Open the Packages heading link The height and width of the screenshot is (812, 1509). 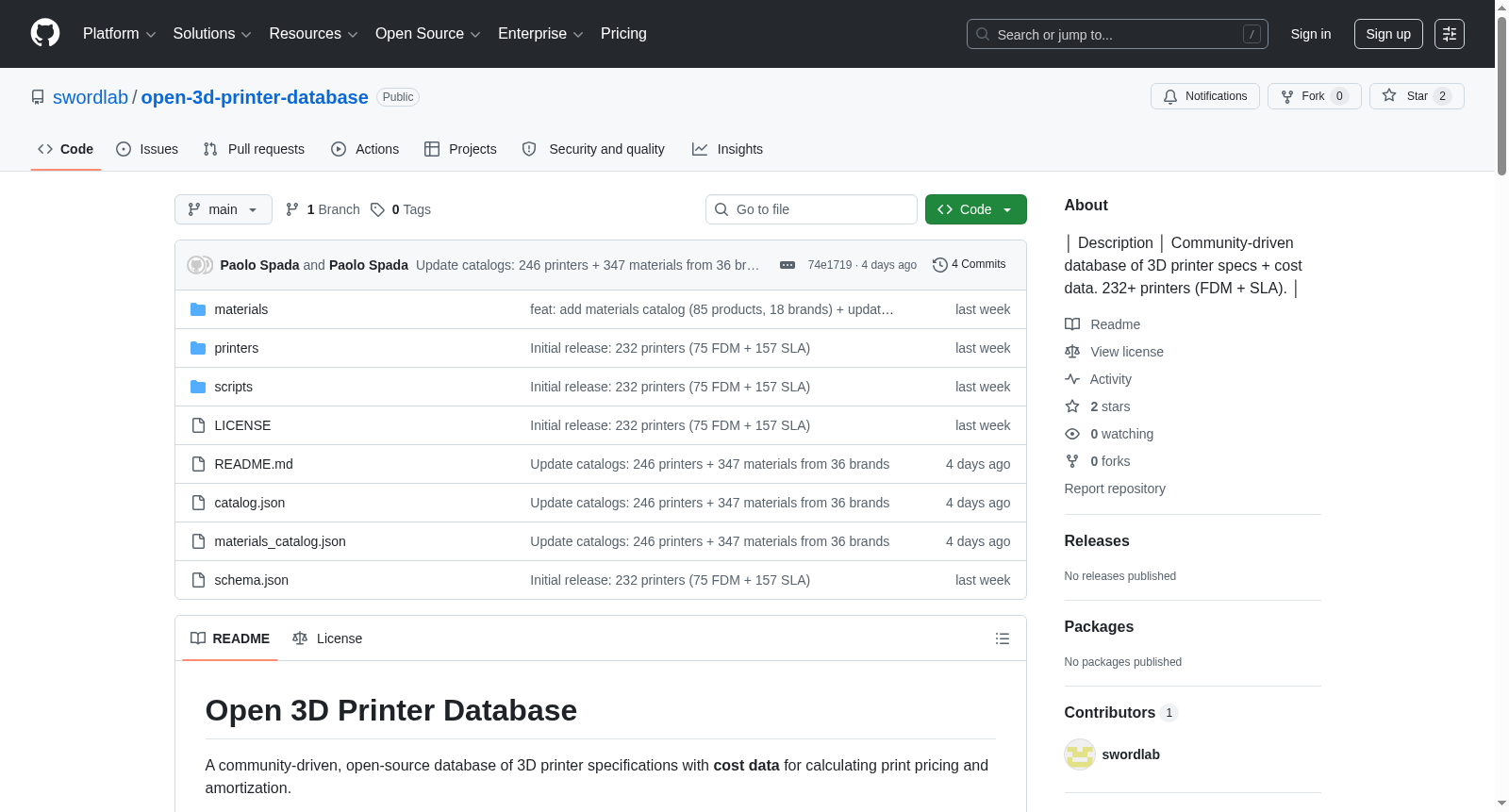(x=1099, y=626)
